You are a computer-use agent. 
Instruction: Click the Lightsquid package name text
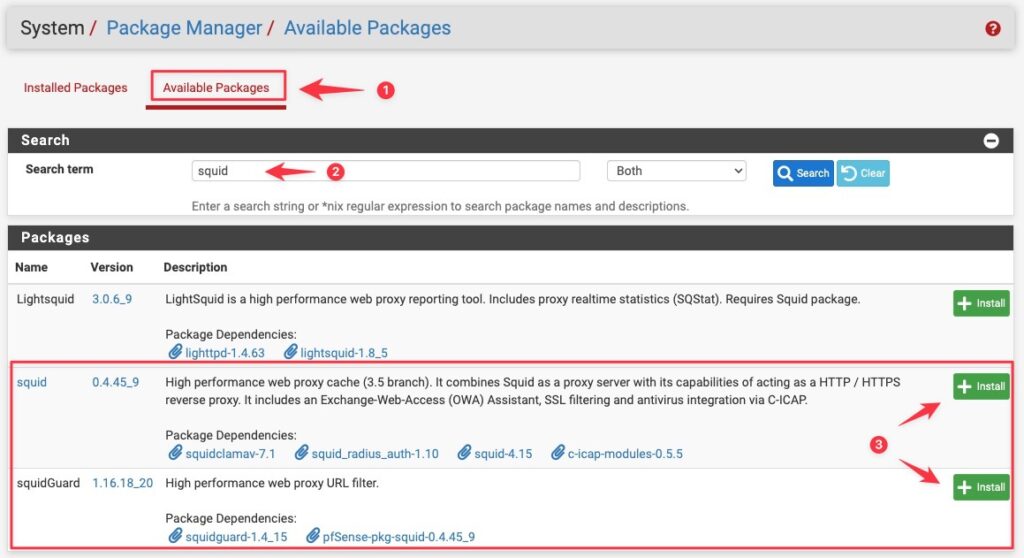point(45,299)
